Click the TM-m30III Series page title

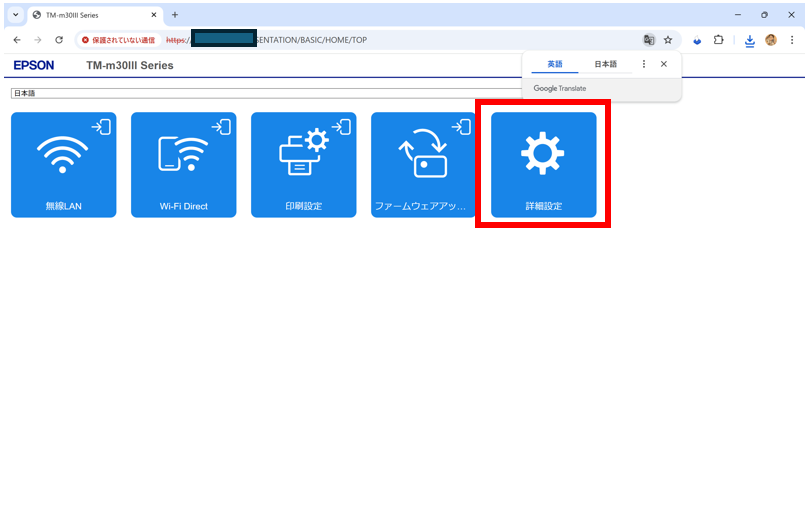130,65
